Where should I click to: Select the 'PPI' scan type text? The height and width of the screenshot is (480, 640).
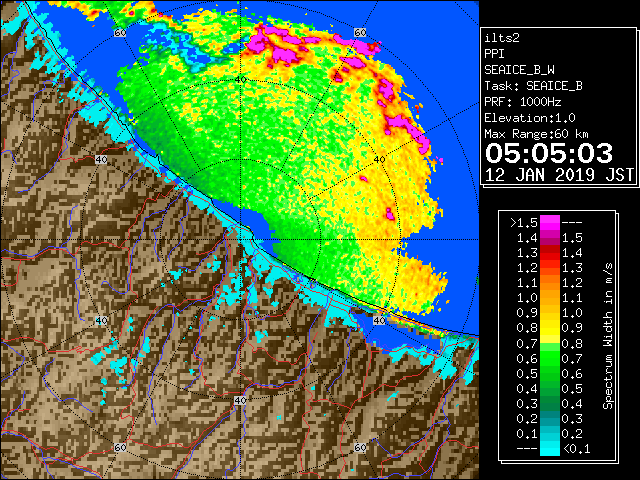[x=494, y=54]
